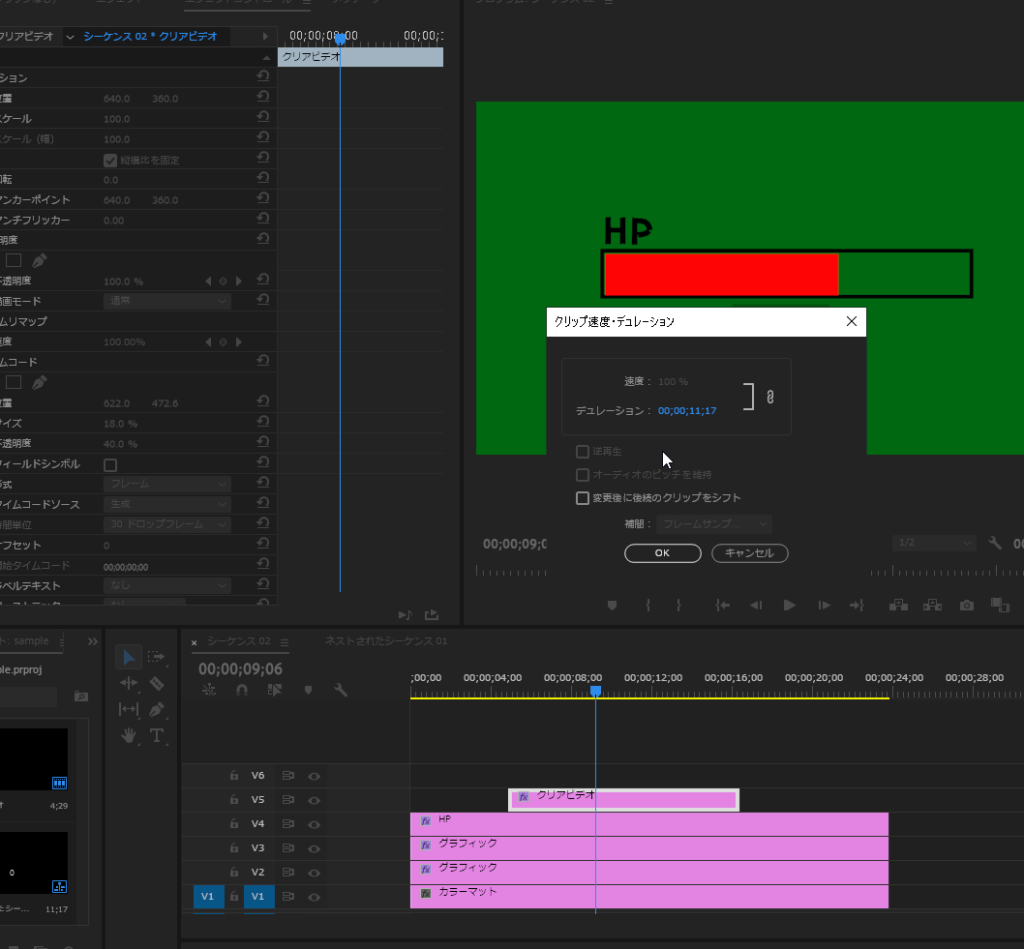Image resolution: width=1024 pixels, height=949 pixels.
Task: Open the タイムコードソース dropdown
Action: point(167,505)
